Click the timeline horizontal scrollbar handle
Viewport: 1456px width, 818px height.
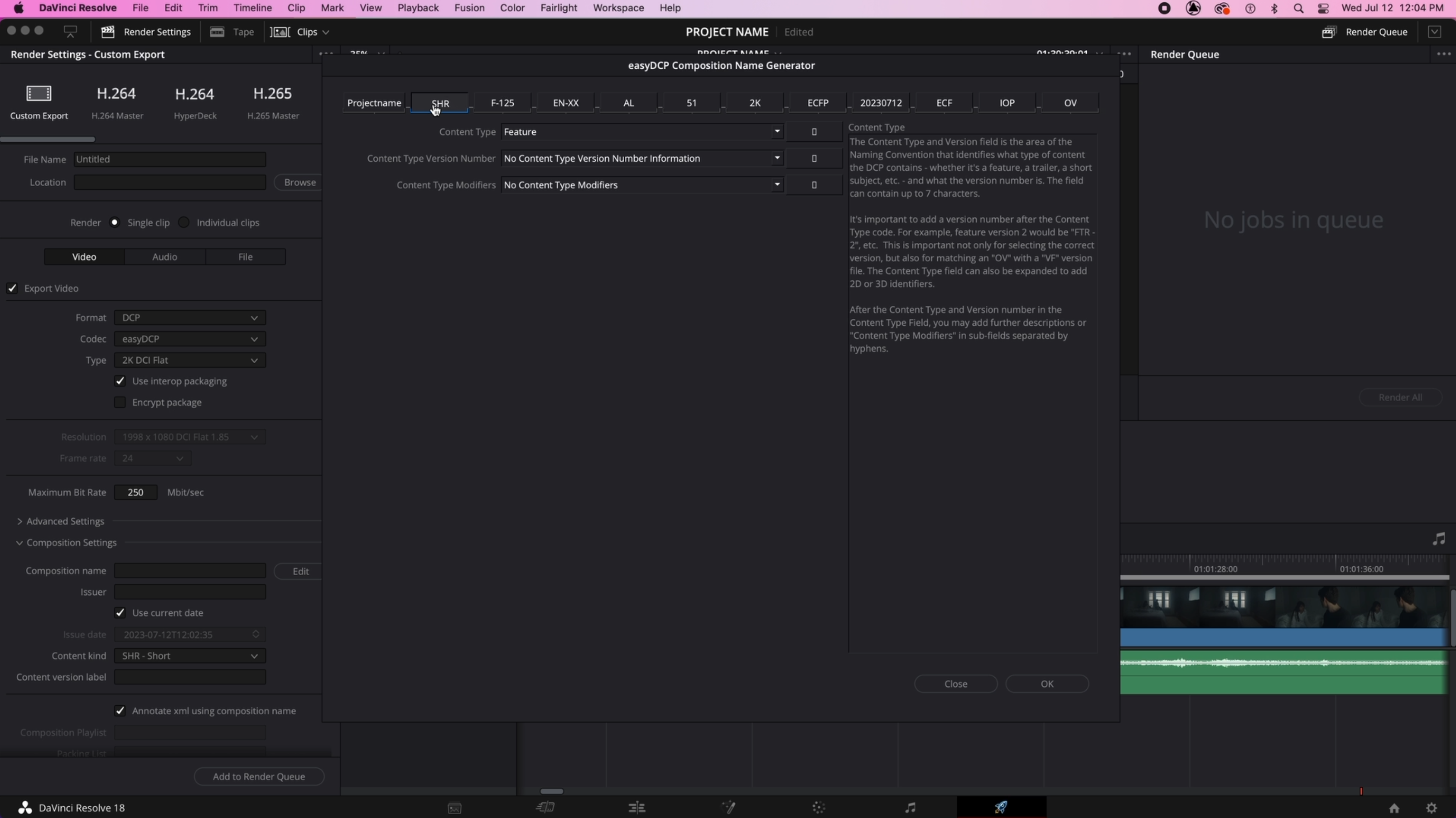552,791
